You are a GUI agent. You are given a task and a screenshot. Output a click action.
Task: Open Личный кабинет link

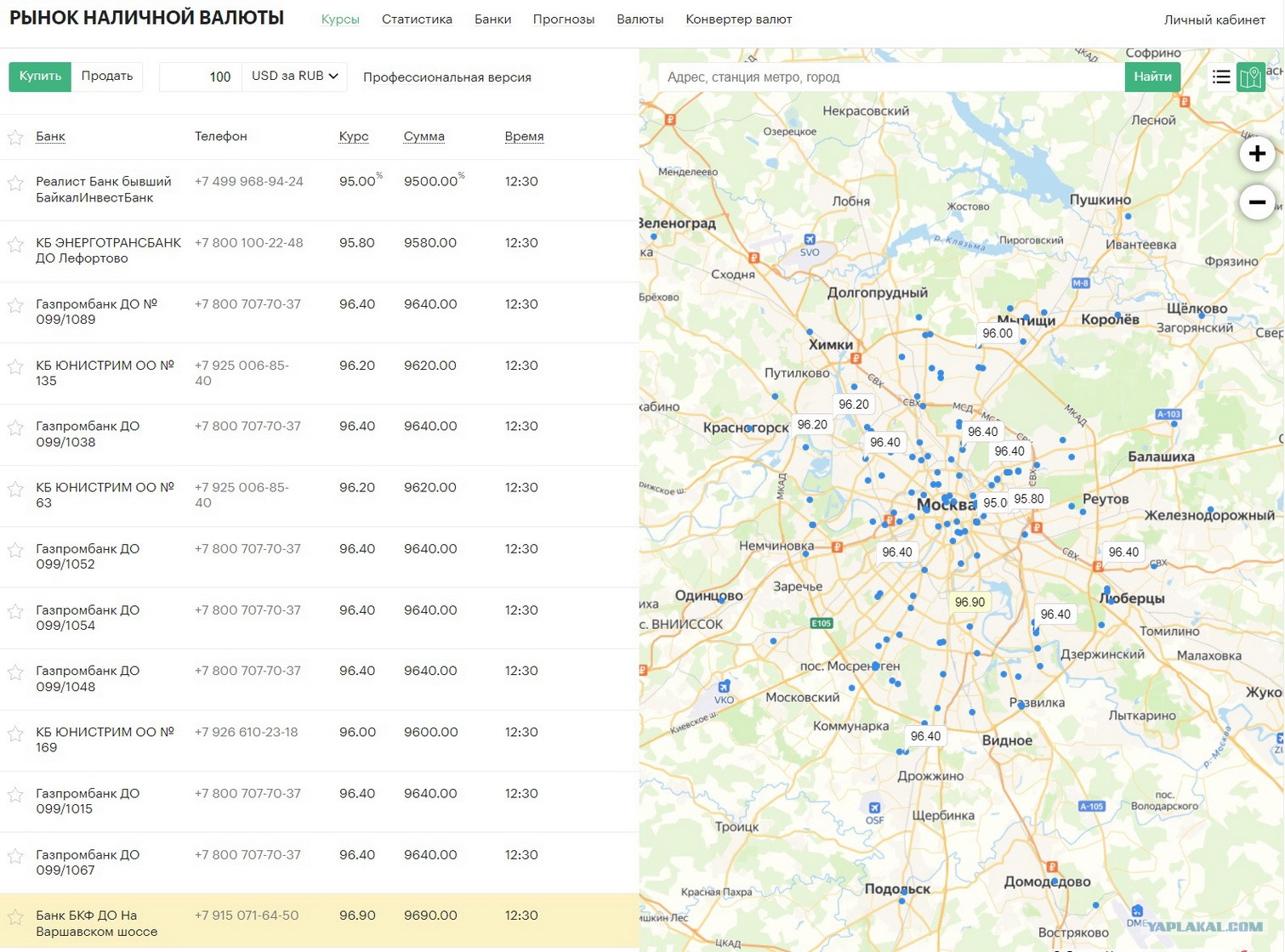coord(1214,20)
